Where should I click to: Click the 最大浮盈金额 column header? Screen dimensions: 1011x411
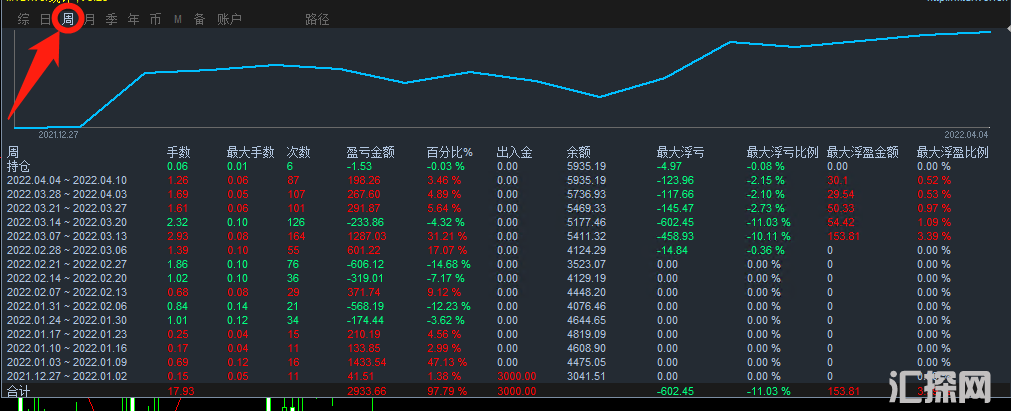pos(863,153)
